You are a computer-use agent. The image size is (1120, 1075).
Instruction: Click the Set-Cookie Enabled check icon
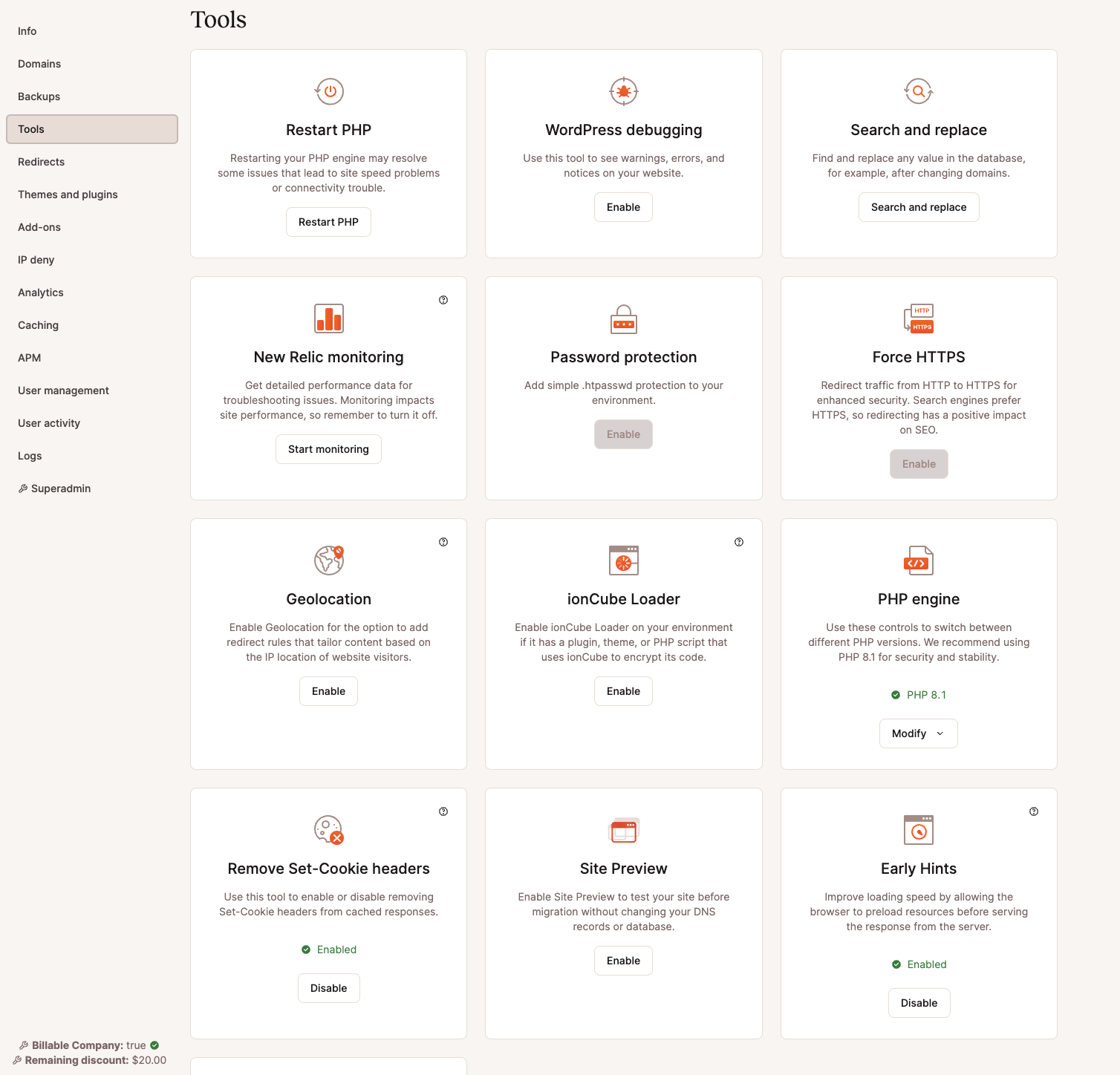[x=306, y=950]
